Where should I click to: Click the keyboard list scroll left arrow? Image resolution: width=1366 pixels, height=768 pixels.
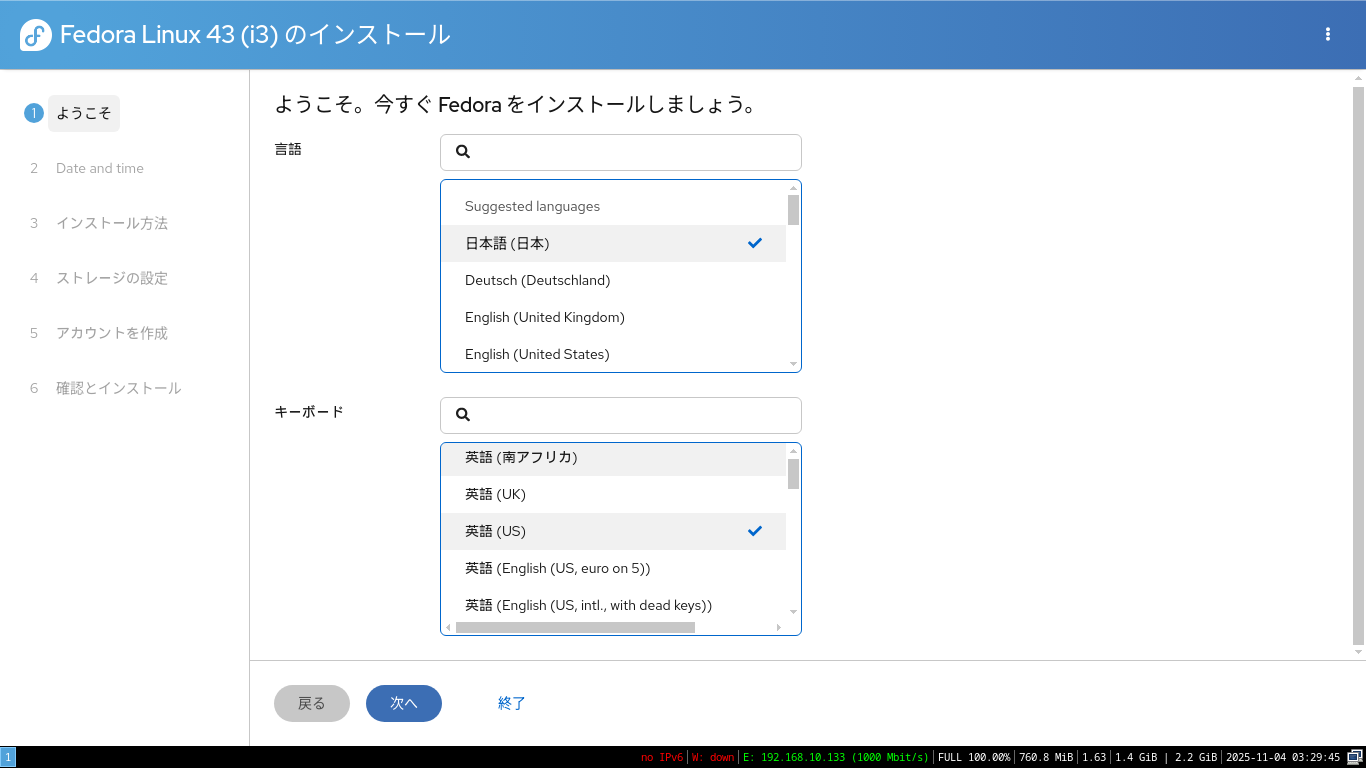coord(448,628)
